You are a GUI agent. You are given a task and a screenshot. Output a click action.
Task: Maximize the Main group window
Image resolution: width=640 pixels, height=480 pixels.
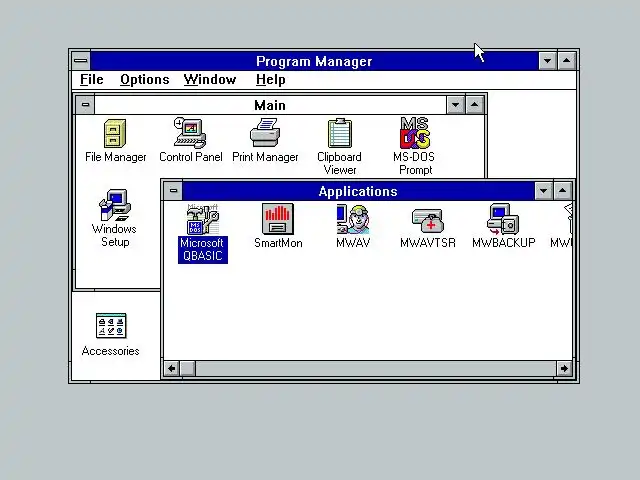pos(474,105)
